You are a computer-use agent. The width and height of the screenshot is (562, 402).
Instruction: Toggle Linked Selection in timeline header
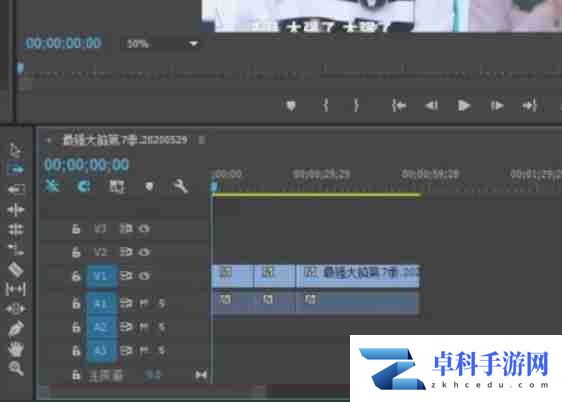116,186
